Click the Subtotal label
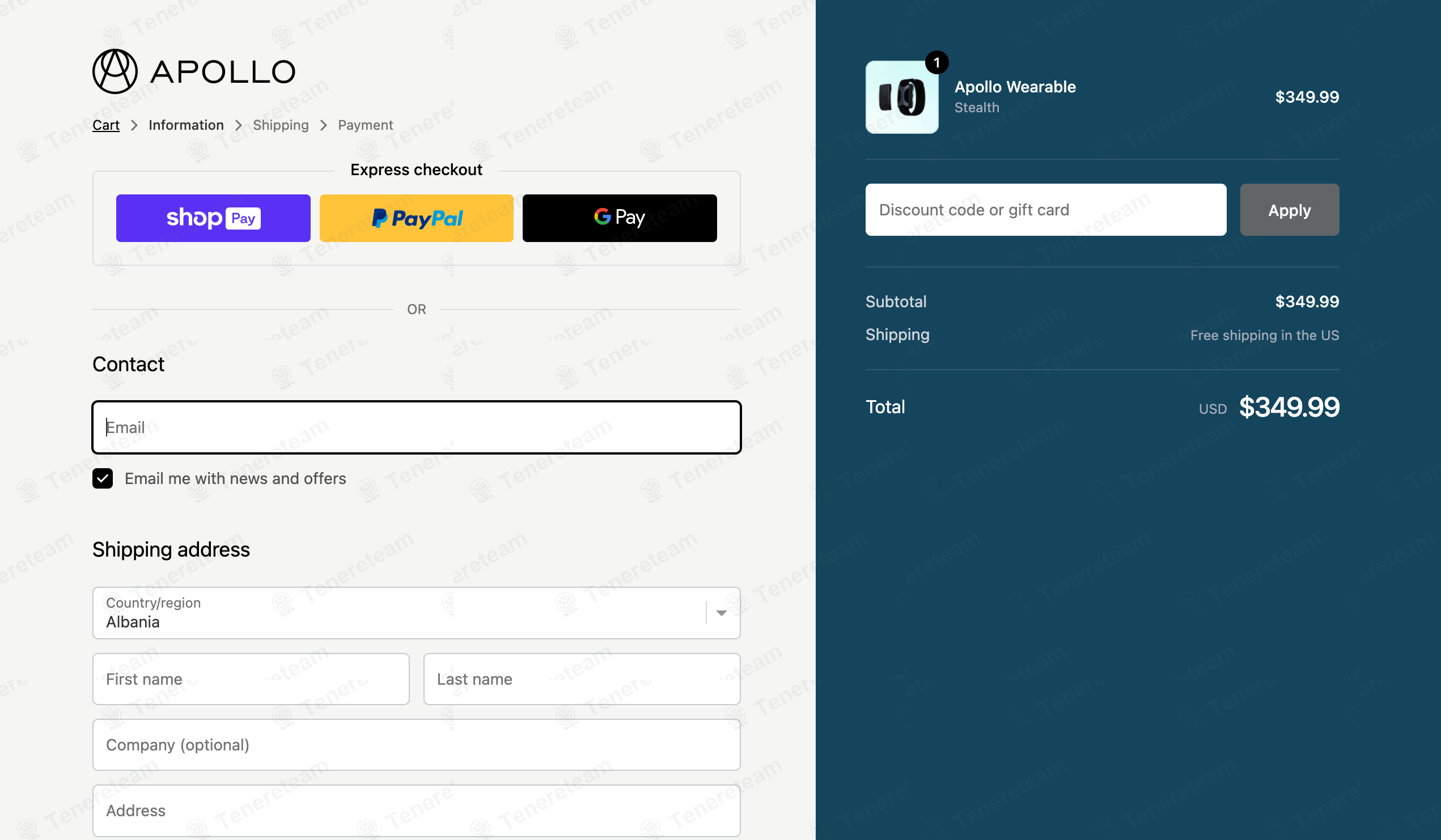The width and height of the screenshot is (1441, 840). click(x=896, y=302)
